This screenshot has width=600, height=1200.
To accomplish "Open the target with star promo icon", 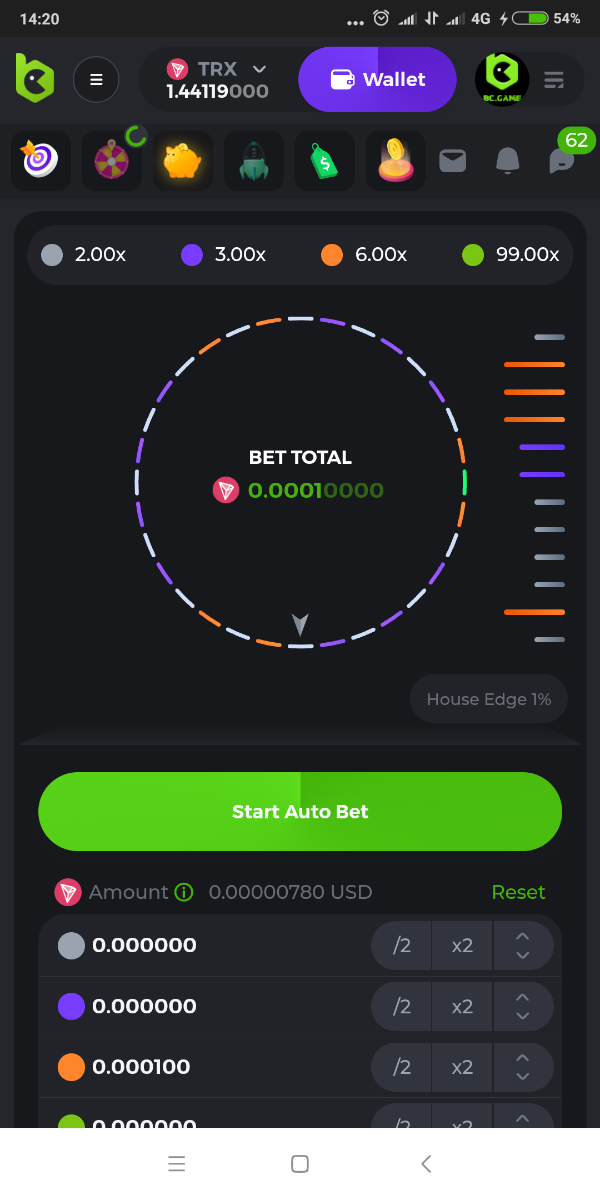I will (41, 161).
